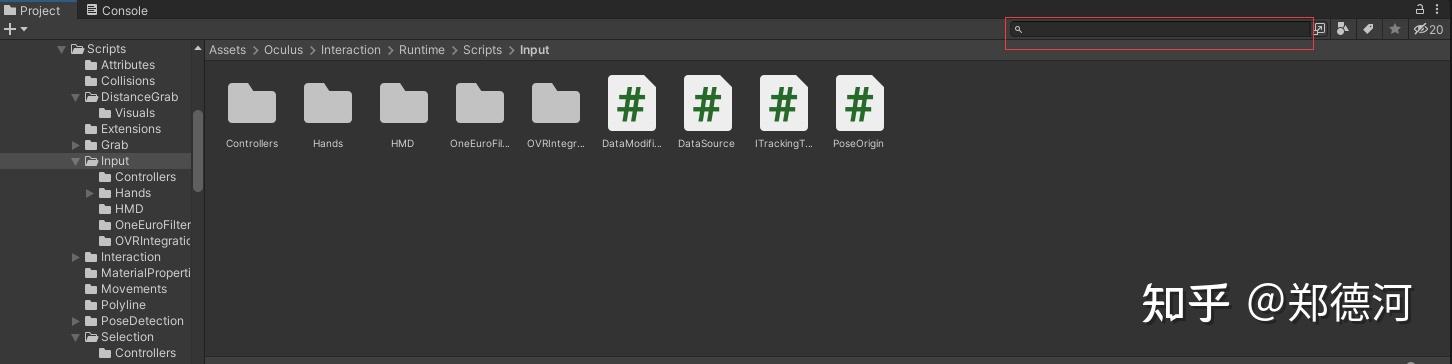Collapse the DistanceGrab folder tree item
The height and width of the screenshot is (364, 1452).
pos(77,97)
